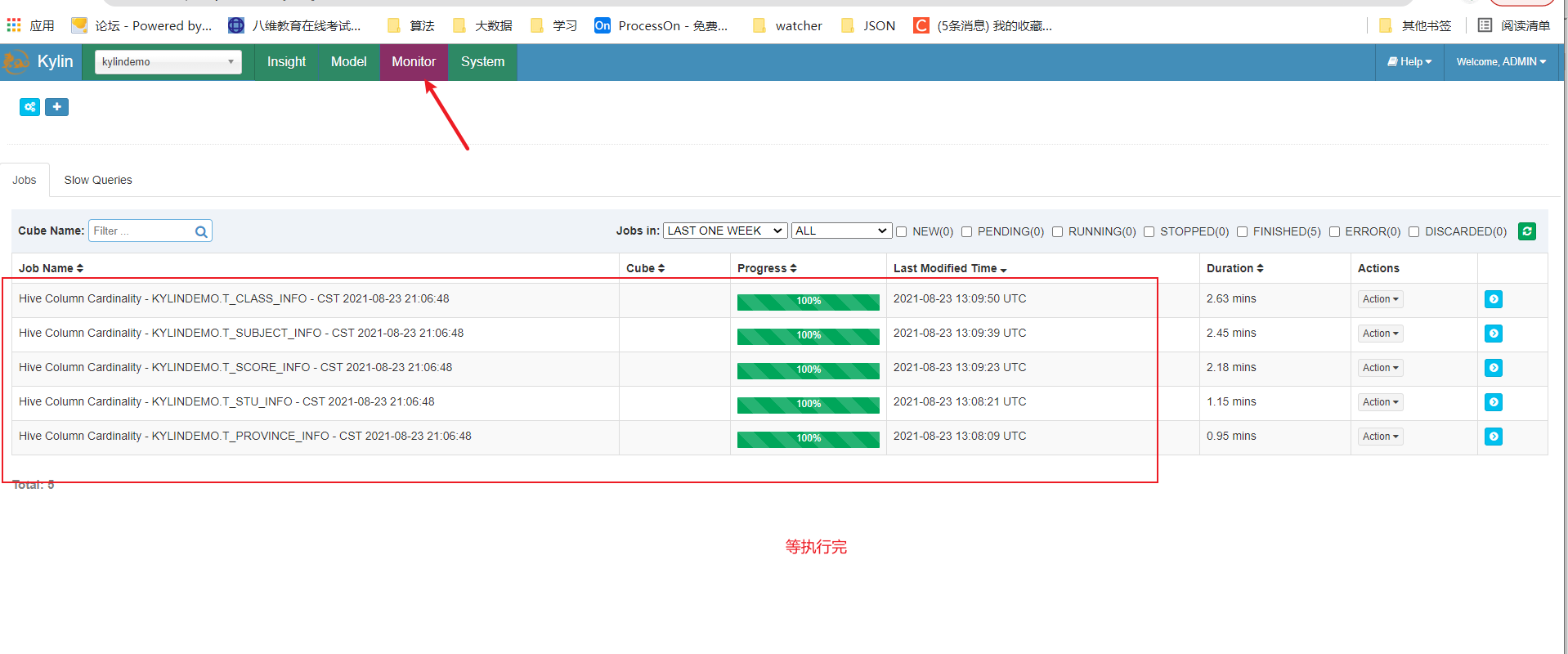
Task: Toggle the STOPPED(0) status checkbox
Action: pos(1149,232)
